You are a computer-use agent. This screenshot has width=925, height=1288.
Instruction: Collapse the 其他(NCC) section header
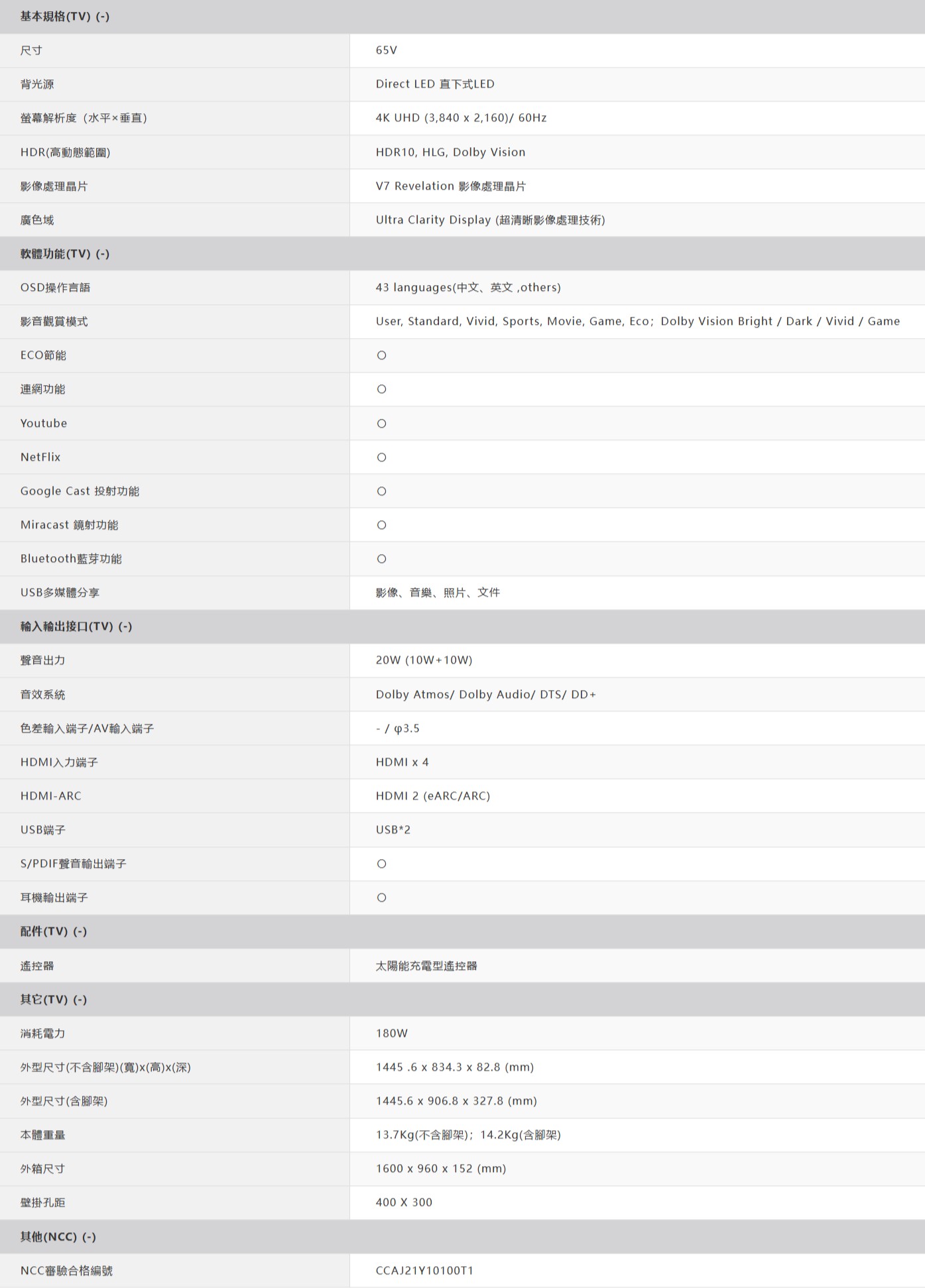(58, 1237)
